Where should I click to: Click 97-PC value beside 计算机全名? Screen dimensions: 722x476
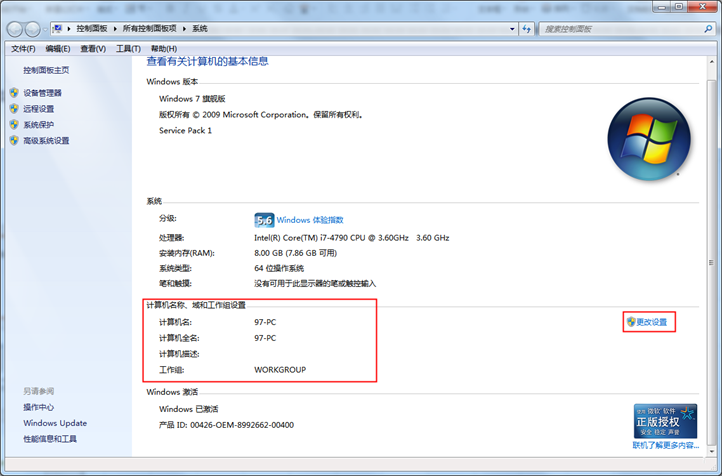pos(265,338)
